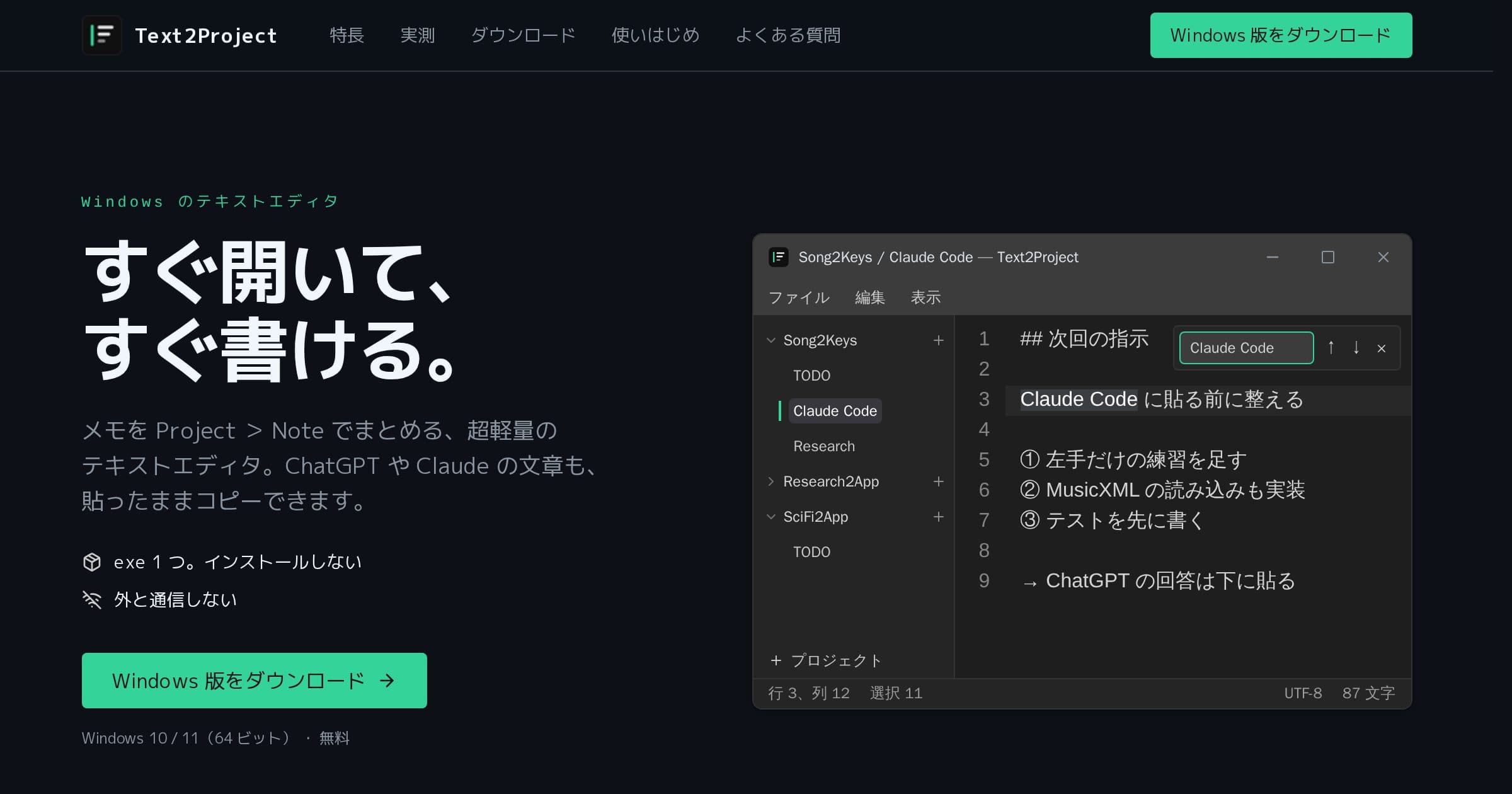Select the Research note under Song2Keys
This screenshot has width=1512, height=794.
click(824, 446)
